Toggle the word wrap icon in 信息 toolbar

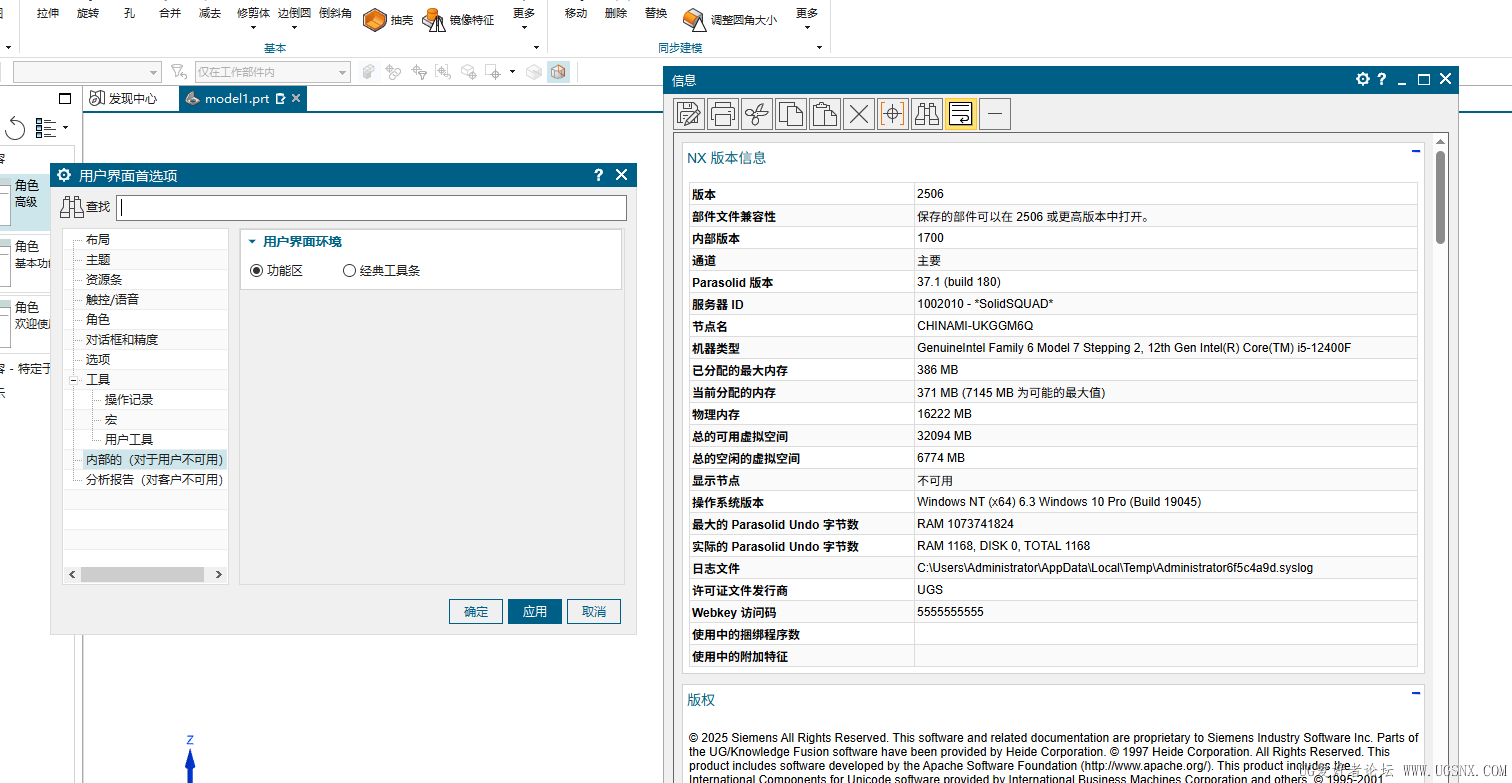coord(961,114)
